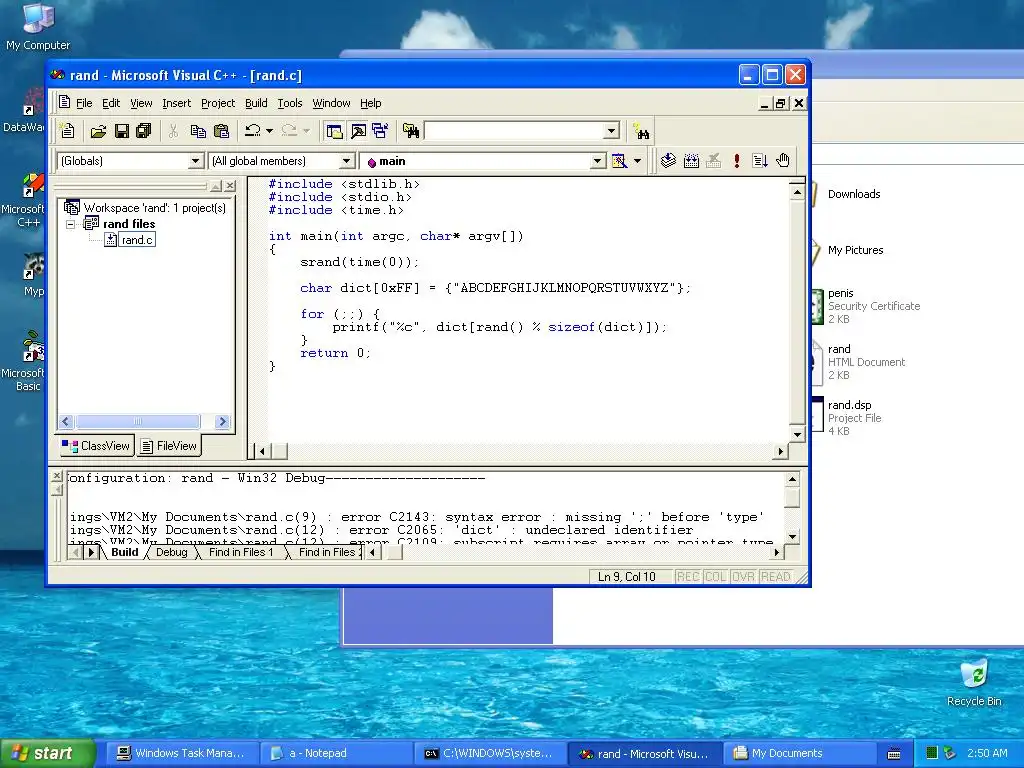This screenshot has height=768, width=1024.
Task: Open Window List toolbar icon
Action: (380, 131)
